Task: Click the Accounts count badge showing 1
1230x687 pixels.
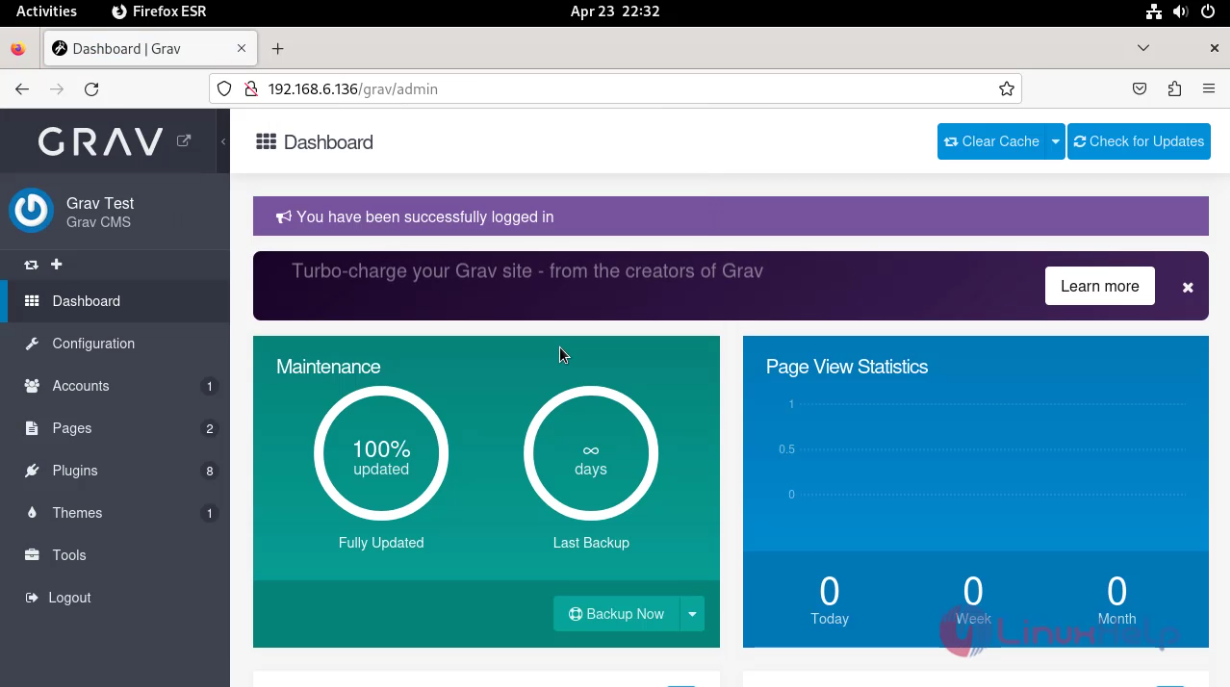Action: (x=209, y=386)
